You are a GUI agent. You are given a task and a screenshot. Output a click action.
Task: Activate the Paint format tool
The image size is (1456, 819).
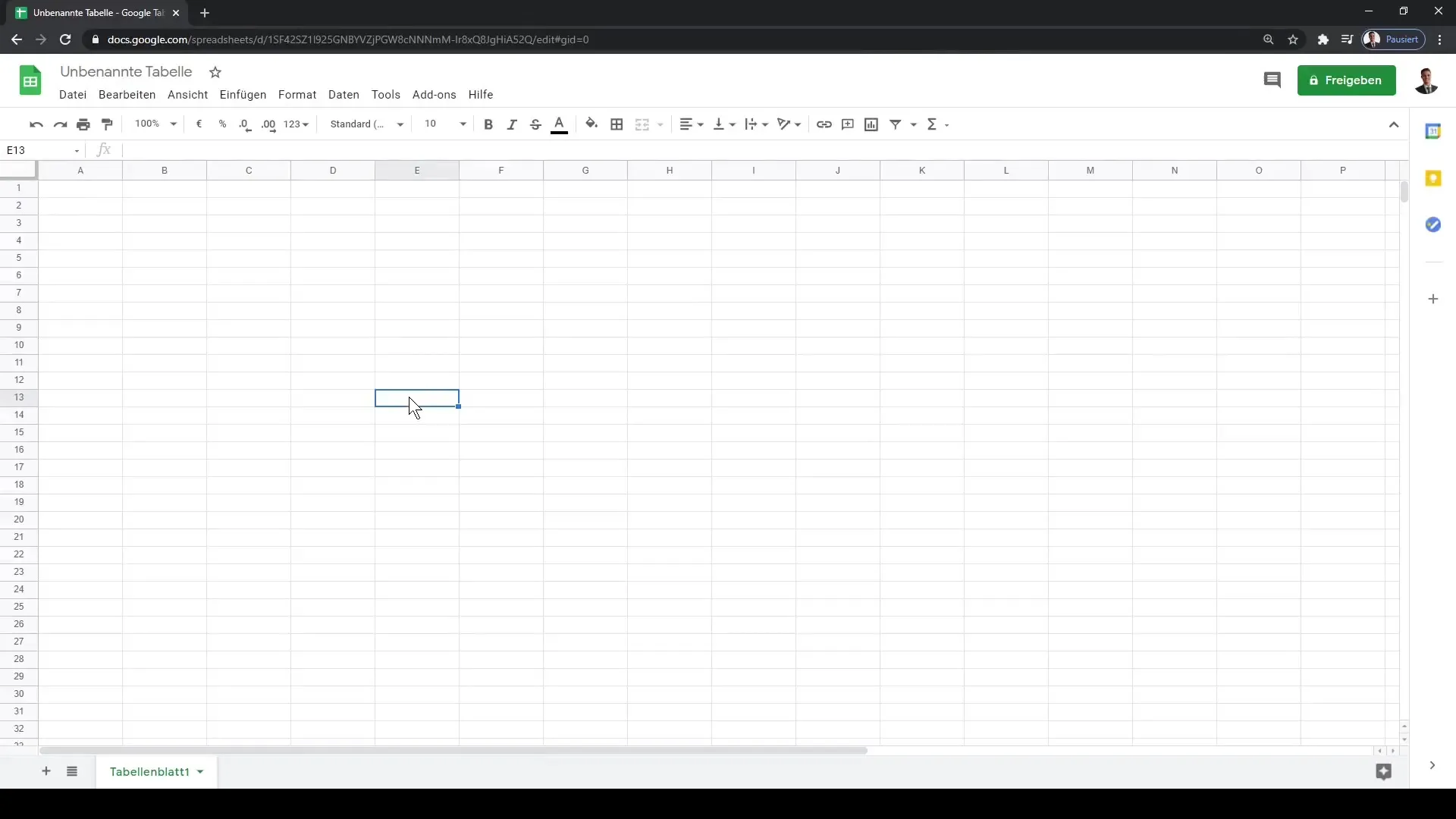(107, 124)
